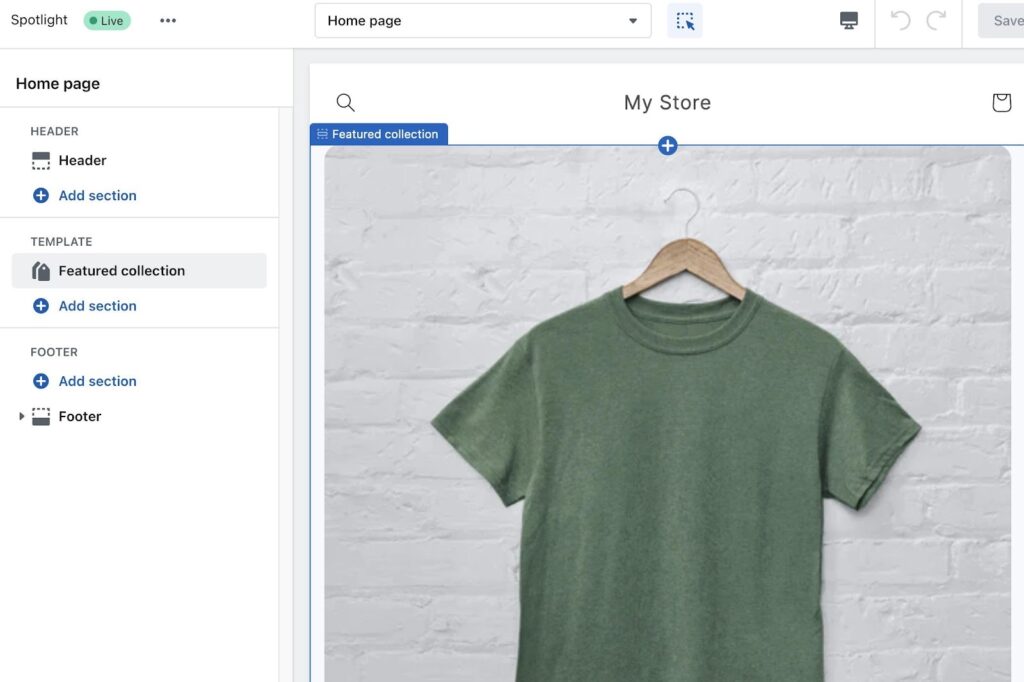Open the three-dot more actions menu
Screen dimensions: 1024x682
click(x=168, y=21)
